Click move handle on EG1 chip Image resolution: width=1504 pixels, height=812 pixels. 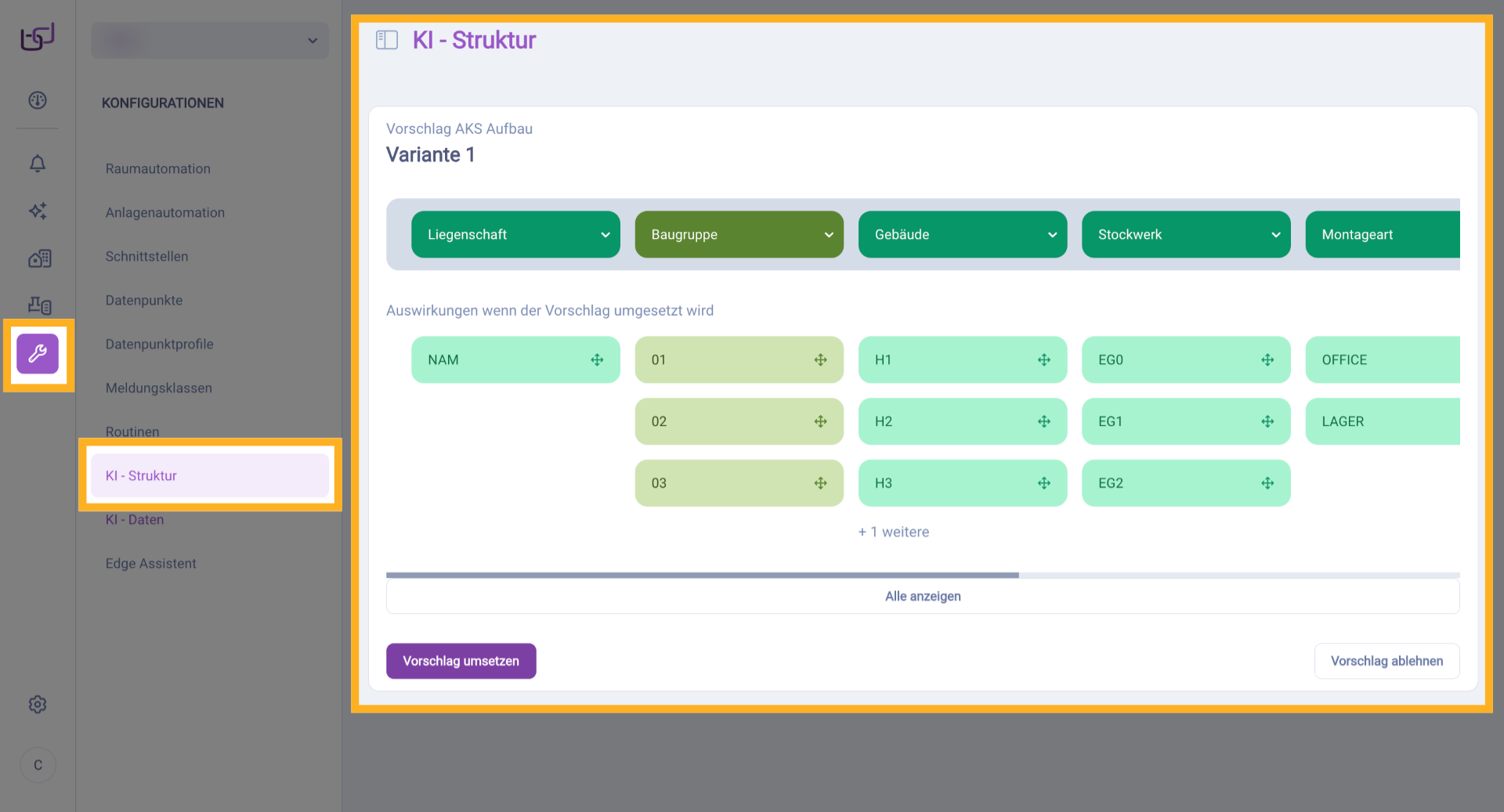pyautogui.click(x=1267, y=421)
